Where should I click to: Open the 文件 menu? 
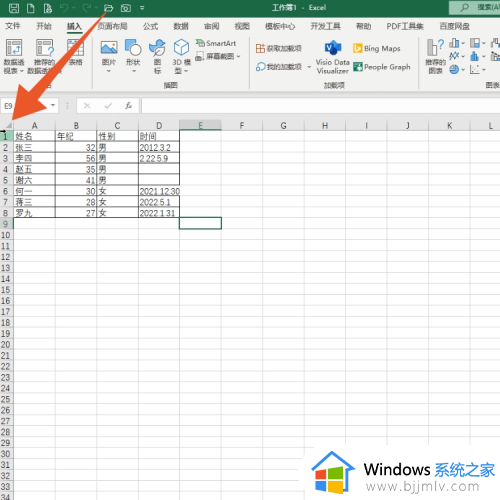click(x=13, y=26)
